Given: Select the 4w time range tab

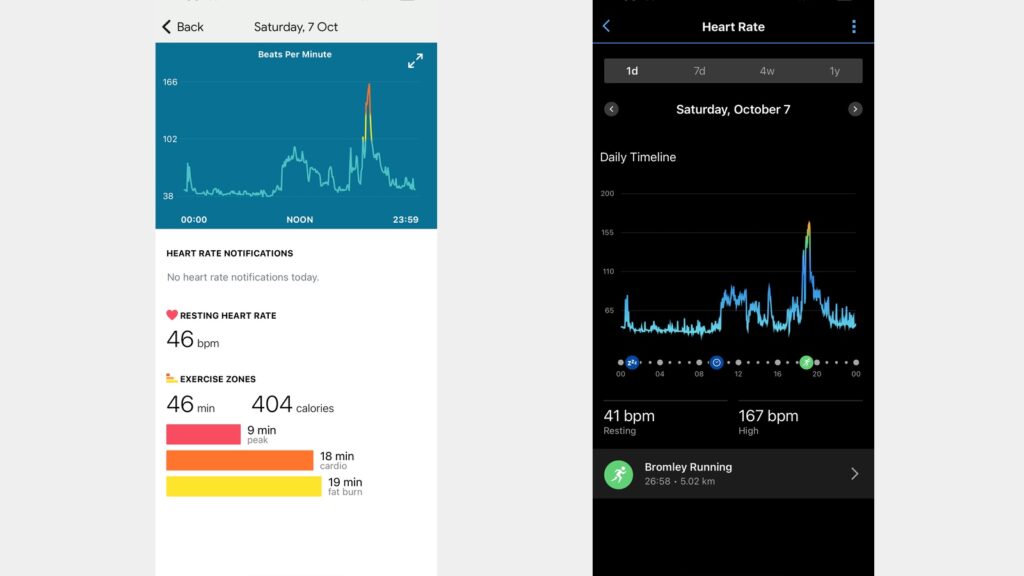Looking at the screenshot, I should 767,71.
